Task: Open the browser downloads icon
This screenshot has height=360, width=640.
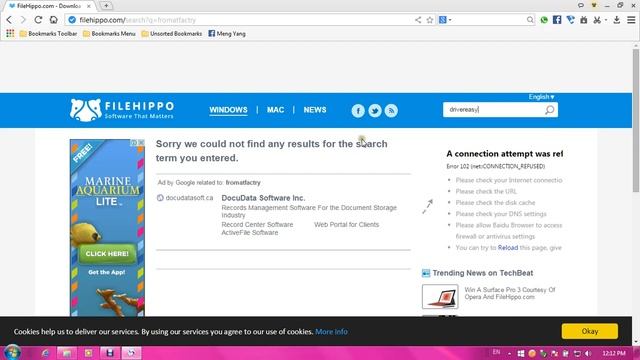Action: pyautogui.click(x=617, y=20)
